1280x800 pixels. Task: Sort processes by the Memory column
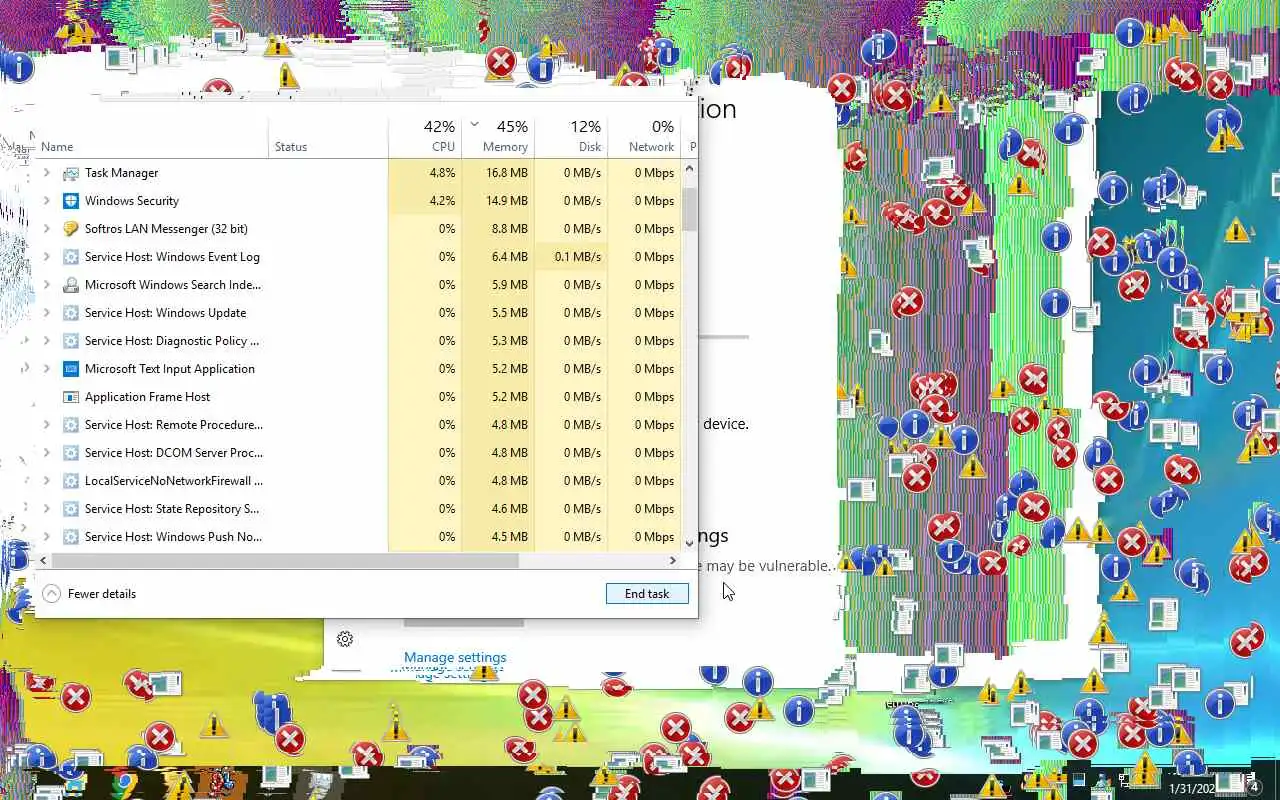(x=498, y=137)
